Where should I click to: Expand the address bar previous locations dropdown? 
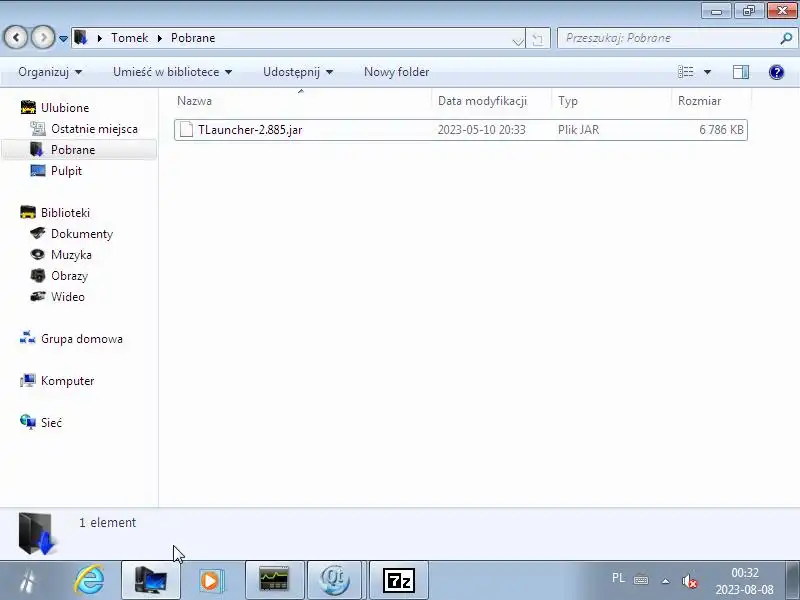[x=517, y=40]
